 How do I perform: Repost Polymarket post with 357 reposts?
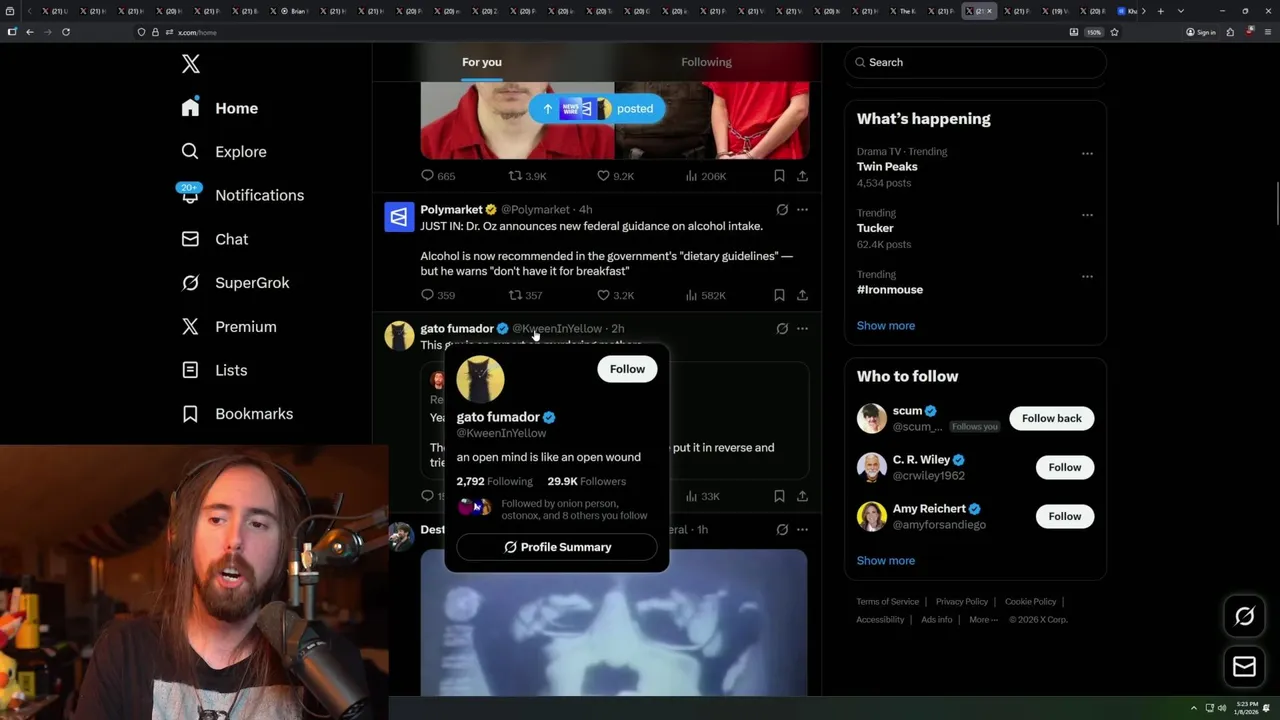[x=525, y=295]
